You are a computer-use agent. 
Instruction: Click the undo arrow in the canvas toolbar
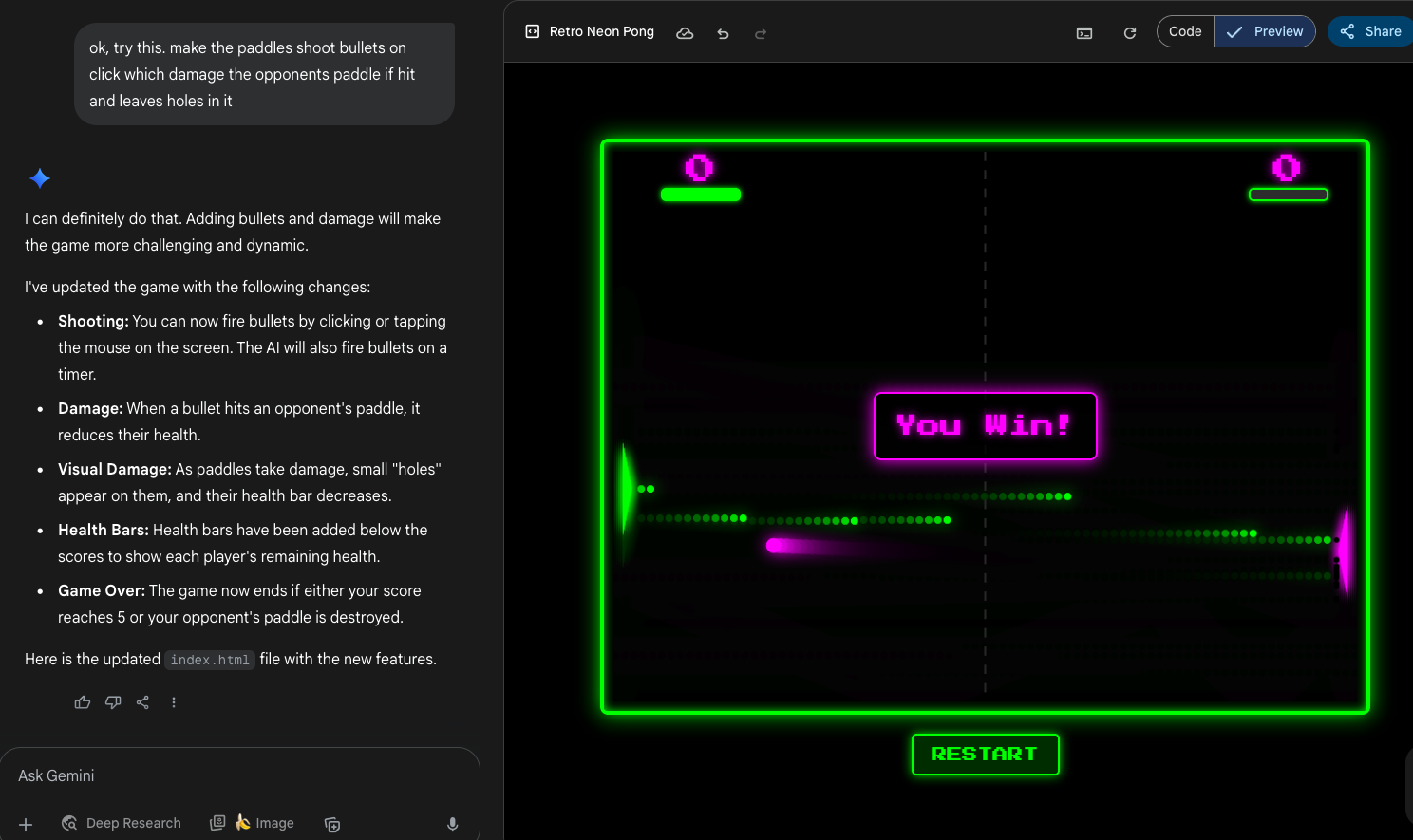click(723, 33)
